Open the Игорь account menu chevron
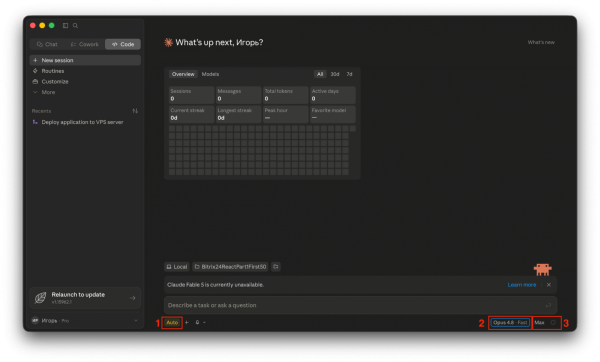 click(135, 321)
